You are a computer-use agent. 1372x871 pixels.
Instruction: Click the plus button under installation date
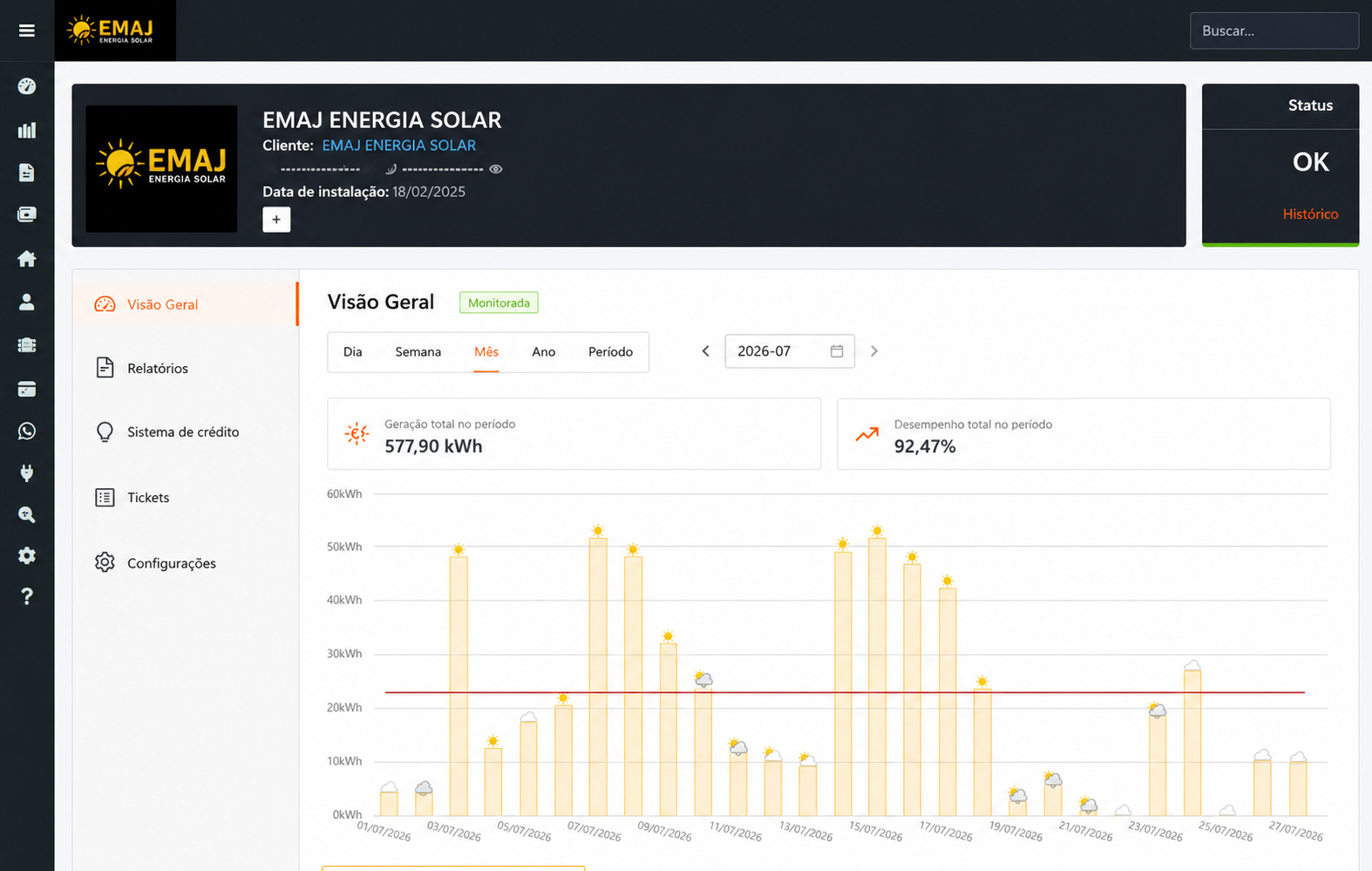point(276,220)
